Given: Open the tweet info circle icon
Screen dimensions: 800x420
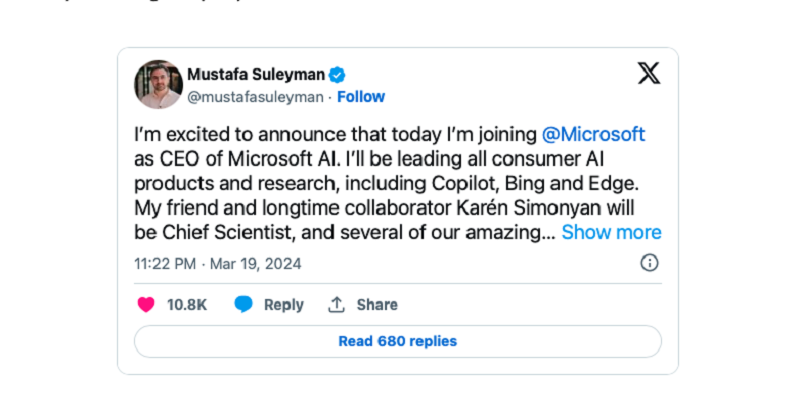Looking at the screenshot, I should tap(649, 263).
